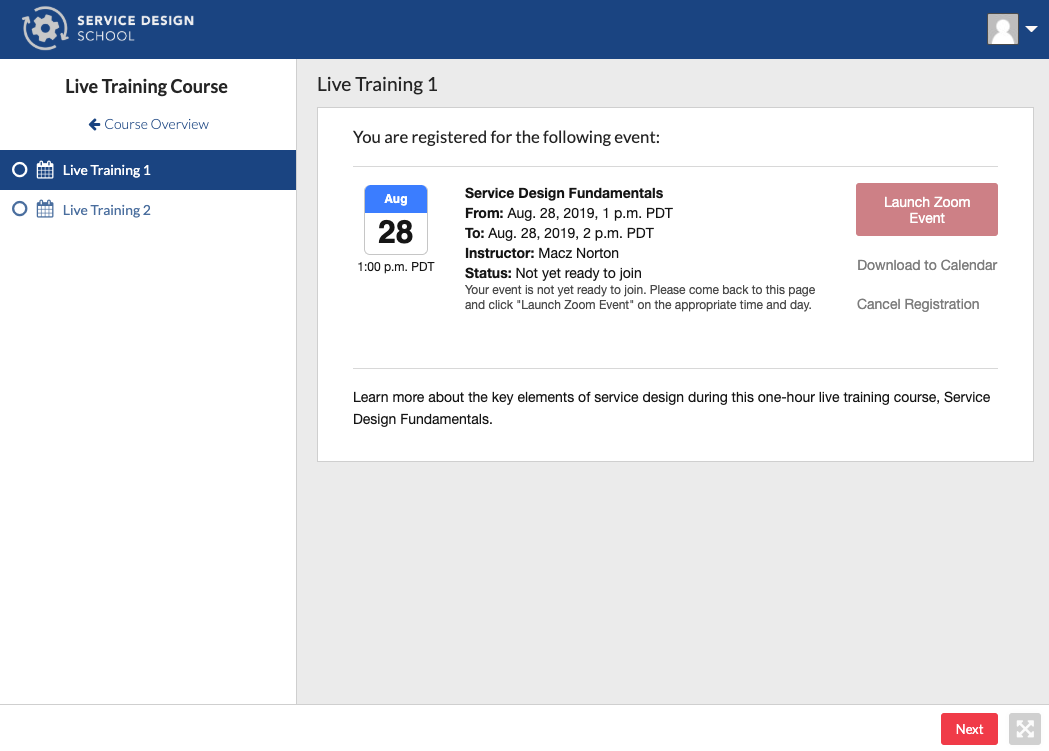Click the Aug 28 calendar date badge
1049x751 pixels.
pyautogui.click(x=395, y=220)
